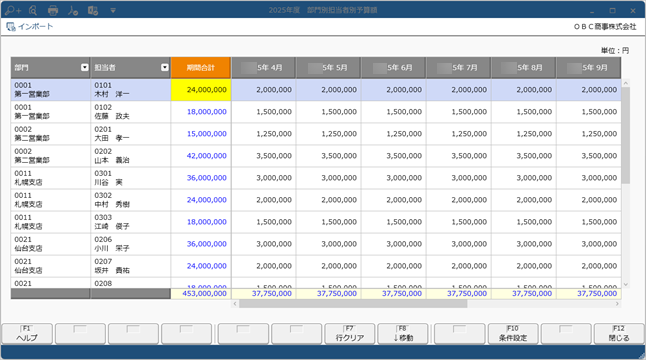
Task: Click 0002 第二営業部 cell in 0201 row
Action: [x=50, y=134]
